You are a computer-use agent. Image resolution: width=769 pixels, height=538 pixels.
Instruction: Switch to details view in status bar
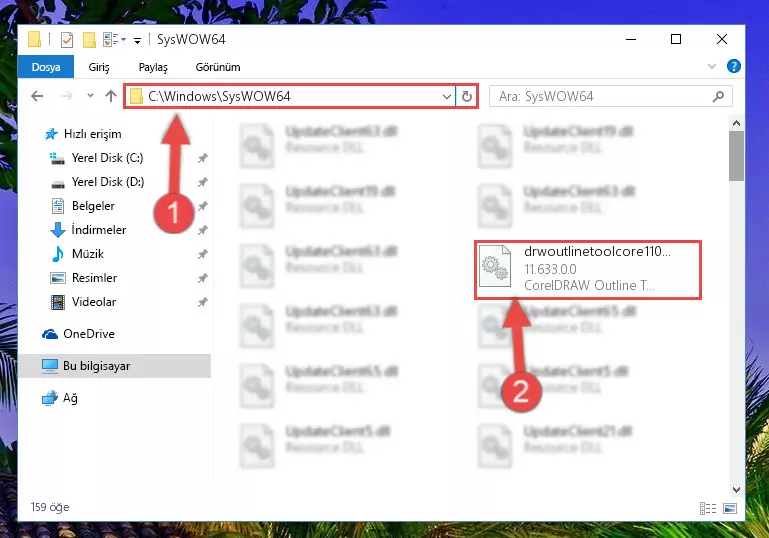tap(708, 509)
